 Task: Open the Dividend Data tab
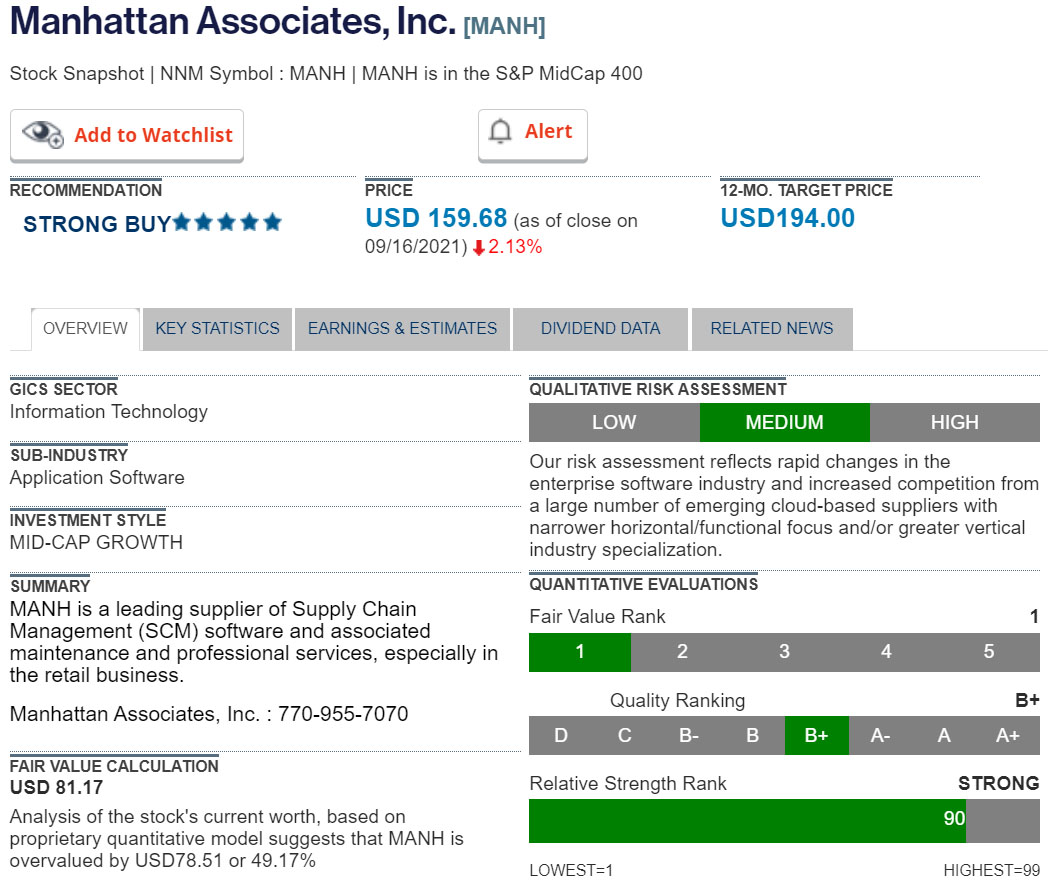(x=600, y=329)
